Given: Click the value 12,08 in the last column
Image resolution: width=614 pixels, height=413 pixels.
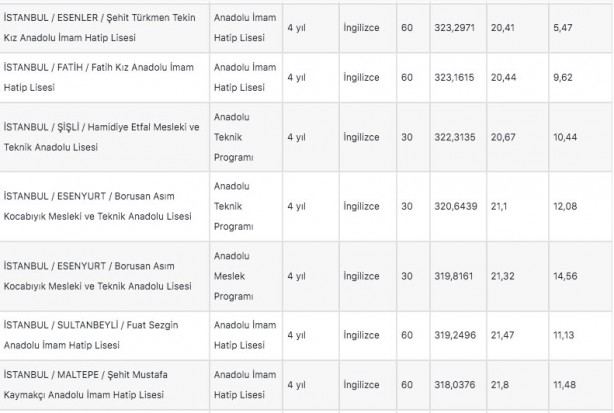Looking at the screenshot, I should coord(566,206).
